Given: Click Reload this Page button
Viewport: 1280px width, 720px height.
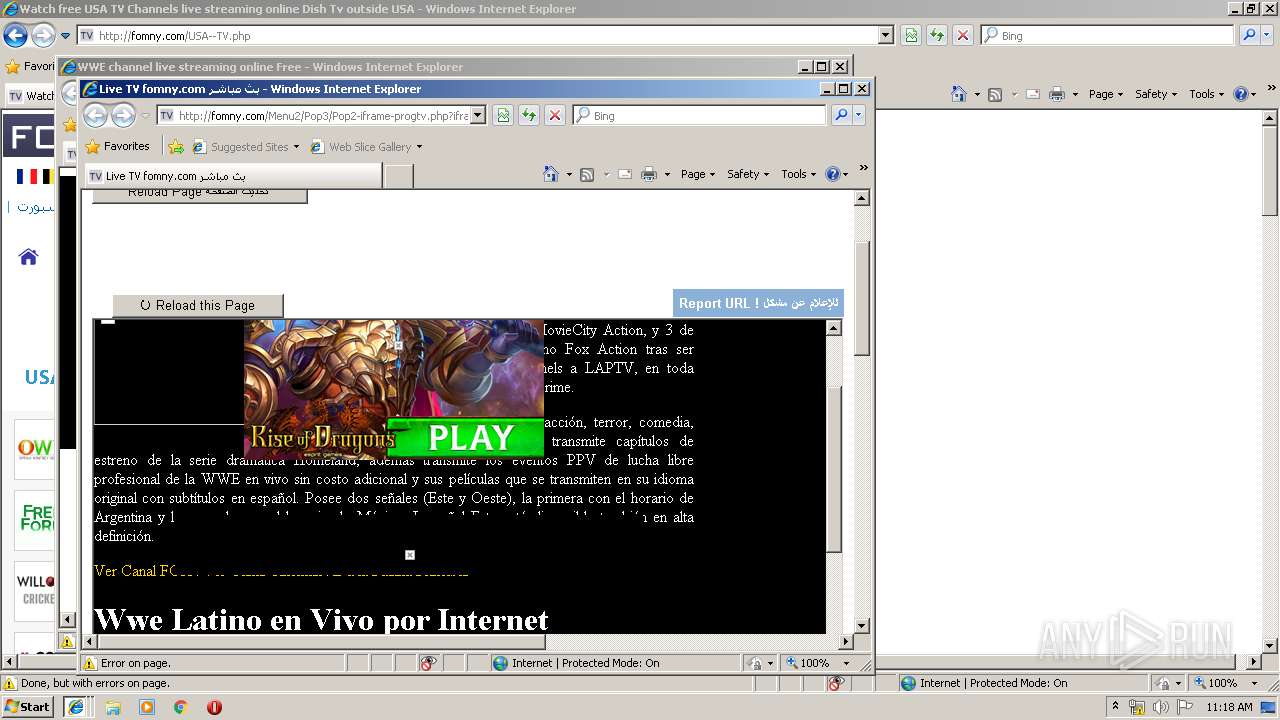Looking at the screenshot, I should pyautogui.click(x=198, y=305).
